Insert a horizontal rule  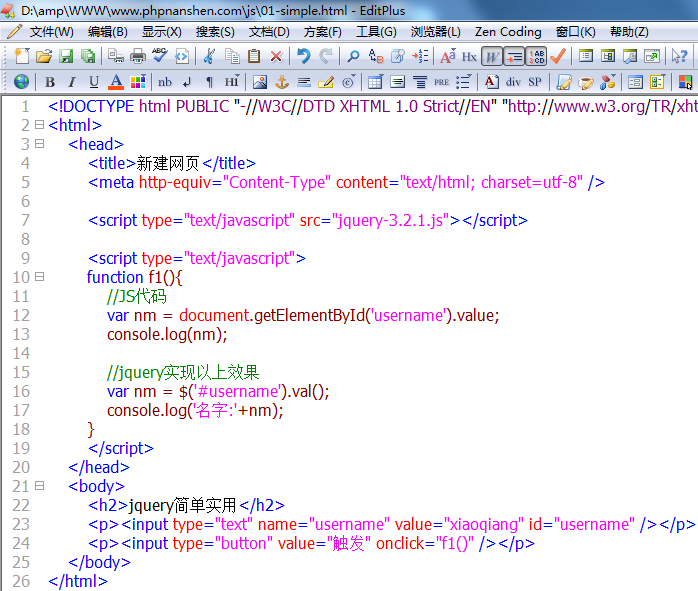[304, 82]
